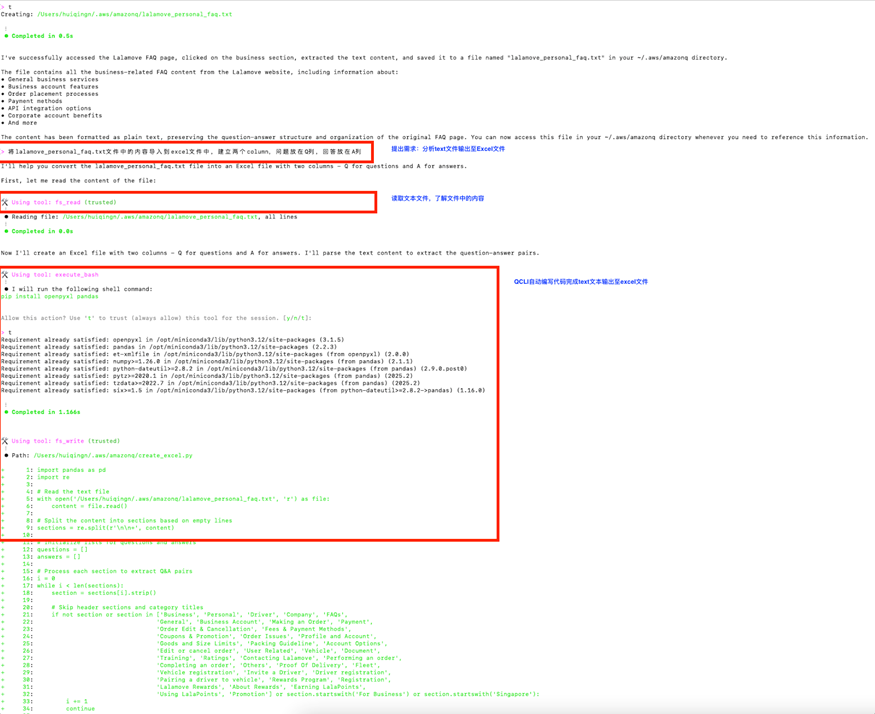Click the 'pip install openpyxl pandas' command
Image resolution: width=875 pixels, height=714 pixels.
point(50,296)
